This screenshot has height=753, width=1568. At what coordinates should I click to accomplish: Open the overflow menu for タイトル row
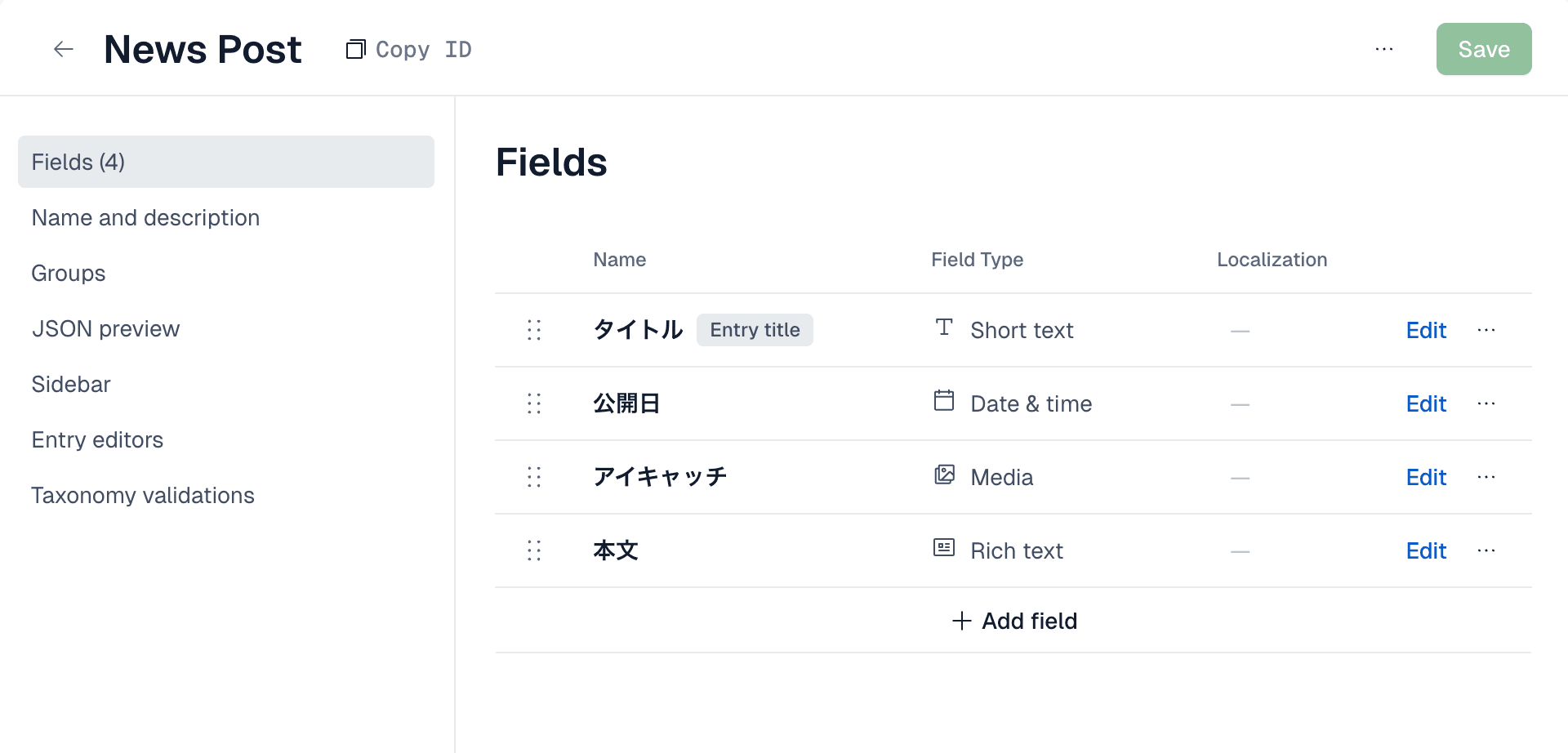click(x=1486, y=330)
